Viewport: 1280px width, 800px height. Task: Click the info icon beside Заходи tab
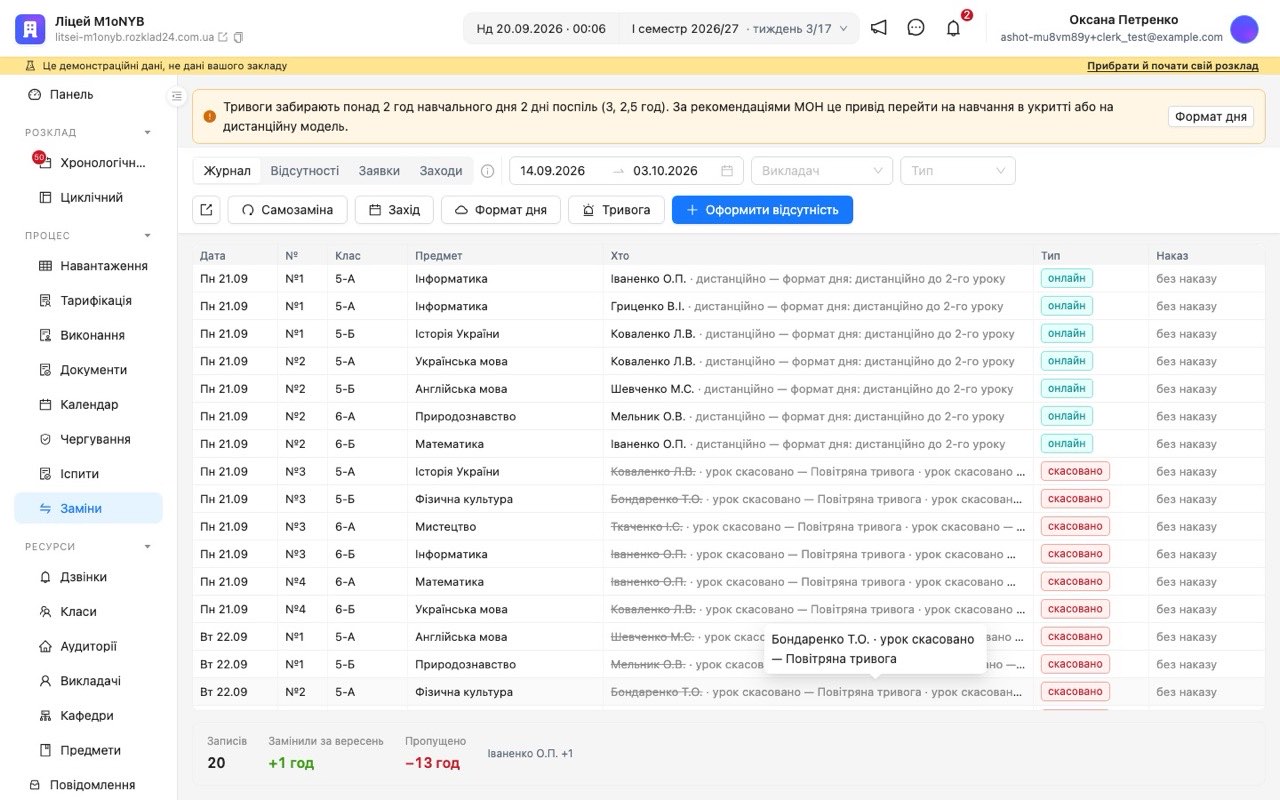488,171
